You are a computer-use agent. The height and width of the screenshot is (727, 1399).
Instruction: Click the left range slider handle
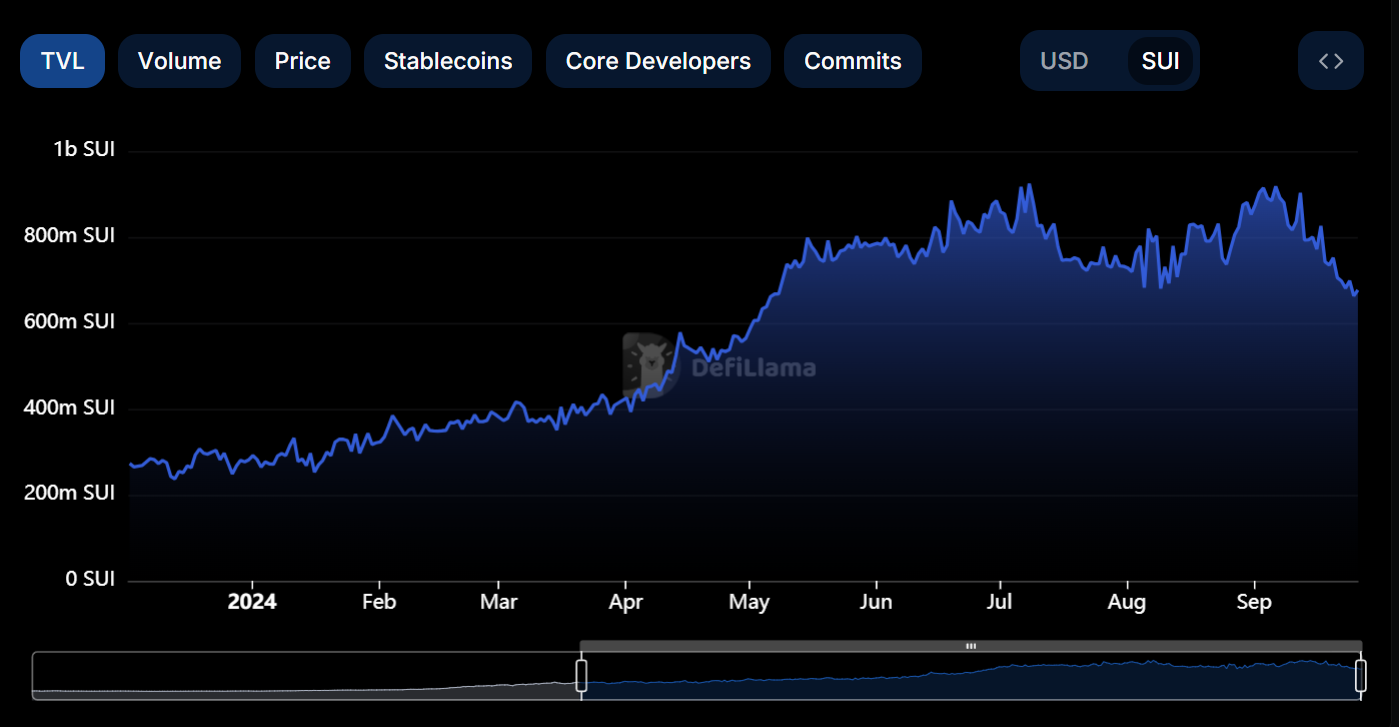coord(581,675)
